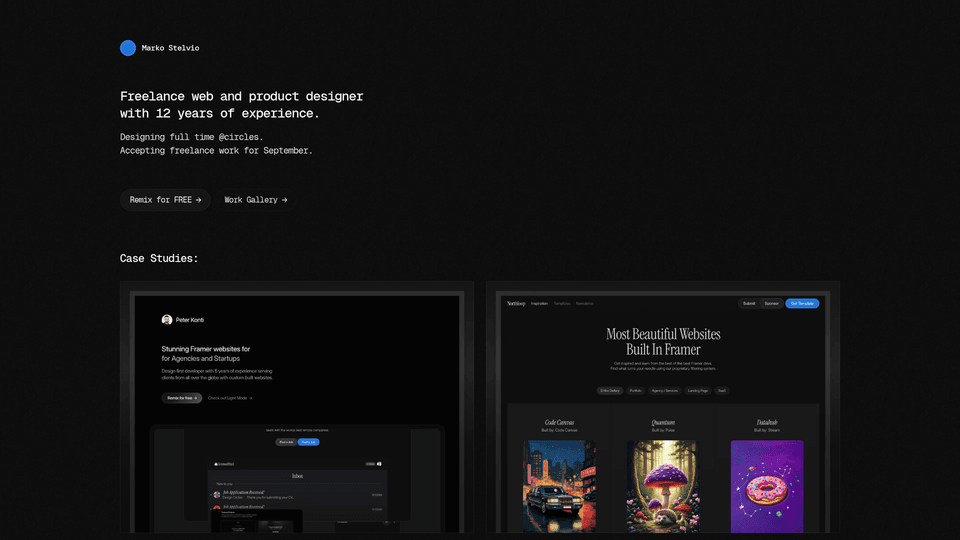The height and width of the screenshot is (540, 960).
Task: Click the Northloop logo in second case study
Action: click(516, 303)
